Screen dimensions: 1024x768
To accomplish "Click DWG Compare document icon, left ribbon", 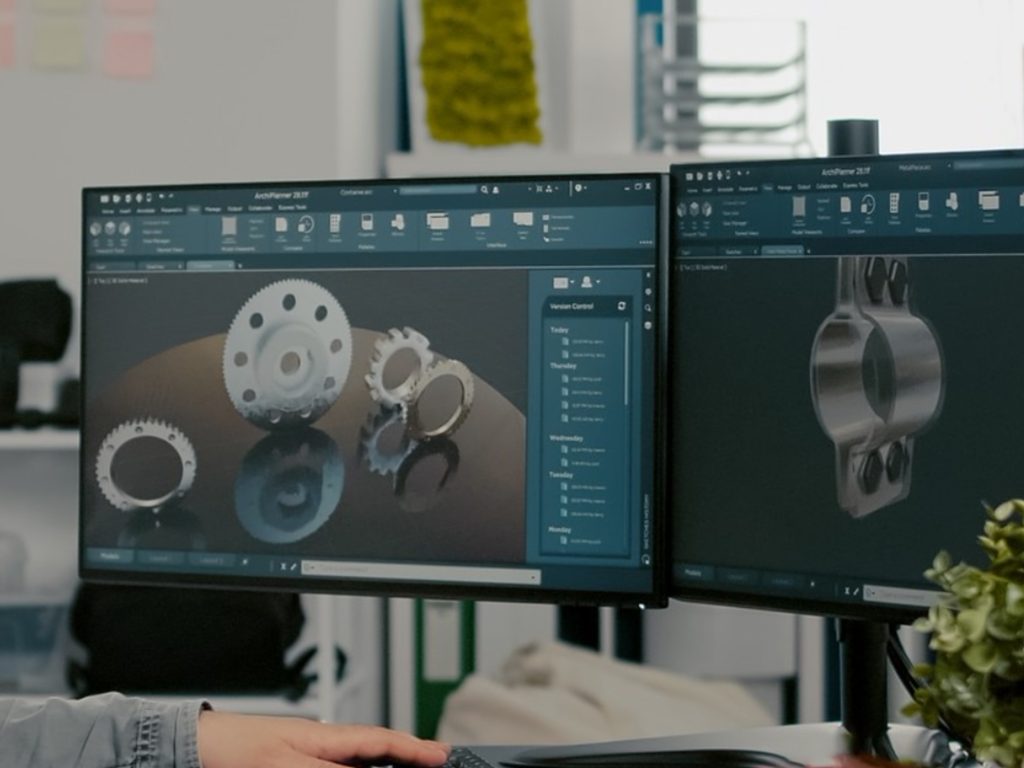I will pos(281,226).
